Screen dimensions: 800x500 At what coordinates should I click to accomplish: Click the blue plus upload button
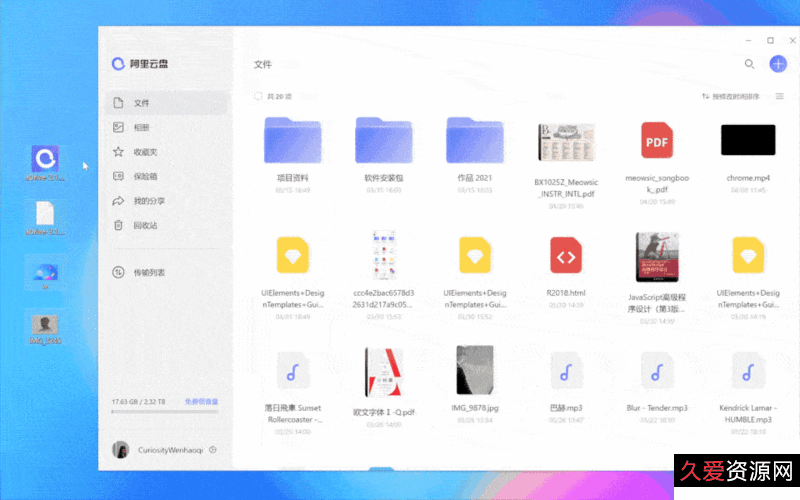778,64
